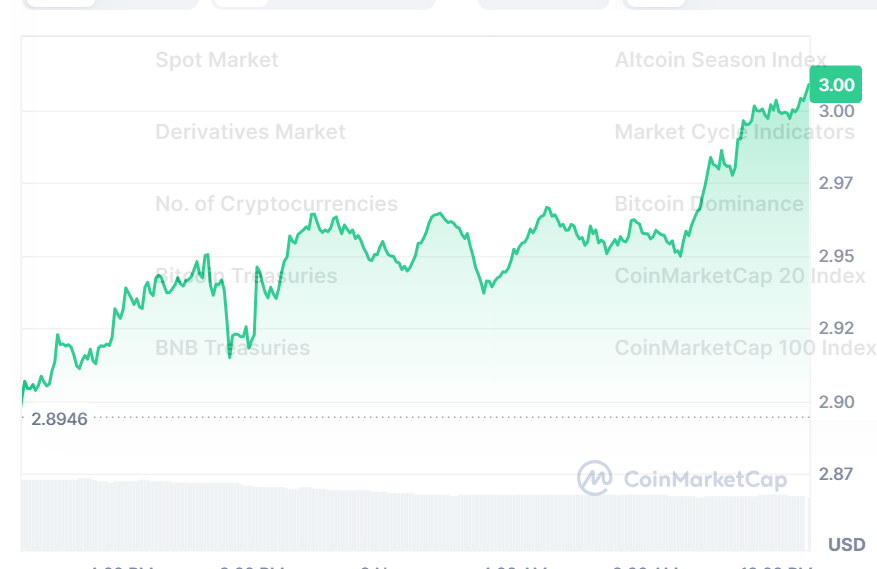This screenshot has height=569, width=877.
Task: Open the Altcoin Season Index
Action: point(720,60)
